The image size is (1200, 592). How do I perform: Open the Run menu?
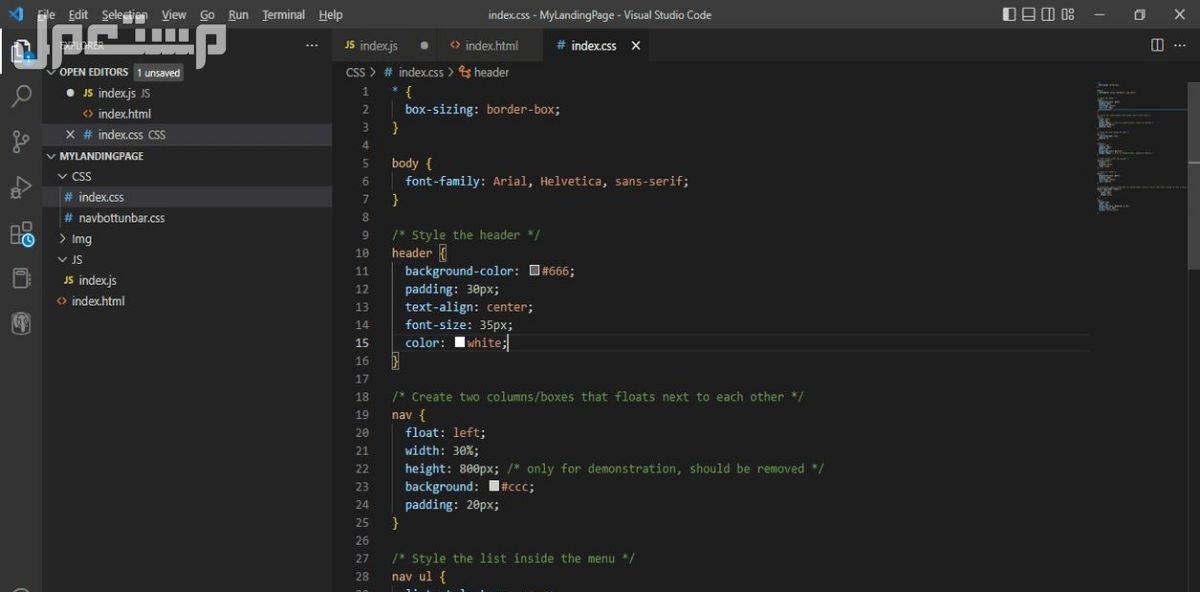[x=238, y=15]
